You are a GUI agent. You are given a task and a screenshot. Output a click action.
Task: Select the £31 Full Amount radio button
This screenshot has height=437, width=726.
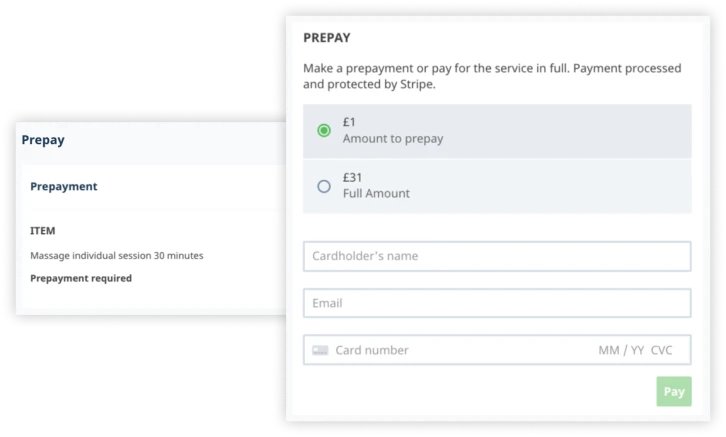point(324,186)
